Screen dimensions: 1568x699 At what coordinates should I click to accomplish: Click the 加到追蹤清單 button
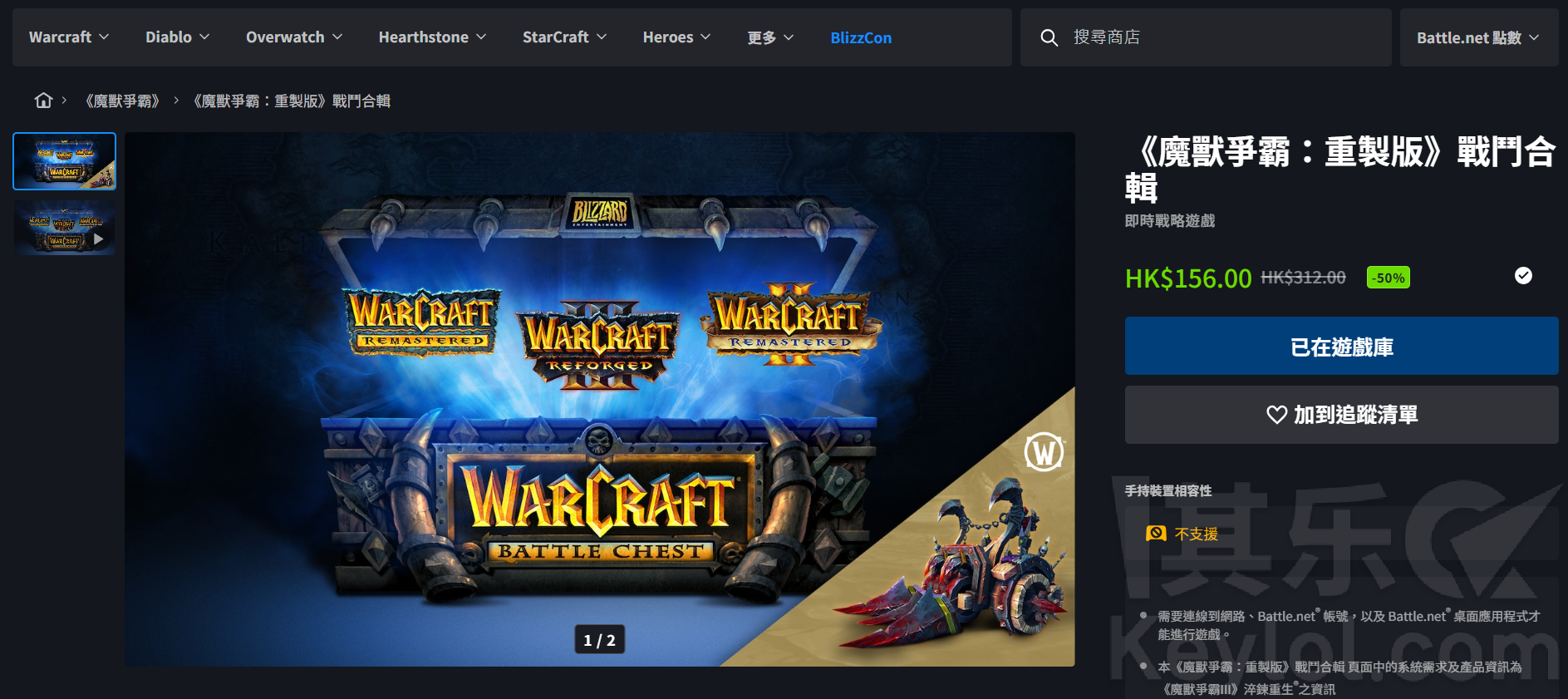tap(1342, 415)
